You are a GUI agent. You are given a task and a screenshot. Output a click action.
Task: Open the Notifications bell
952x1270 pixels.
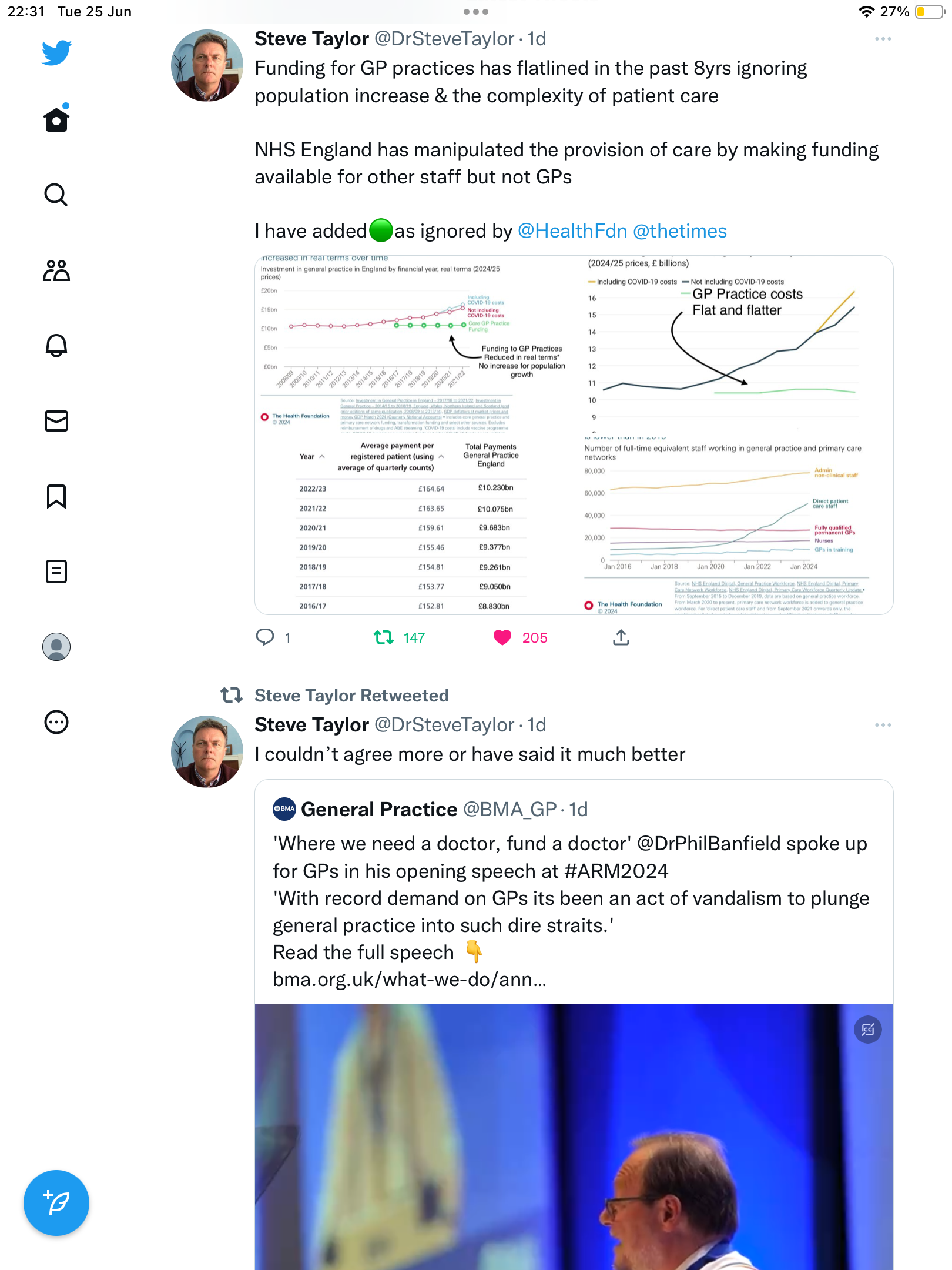(x=56, y=346)
